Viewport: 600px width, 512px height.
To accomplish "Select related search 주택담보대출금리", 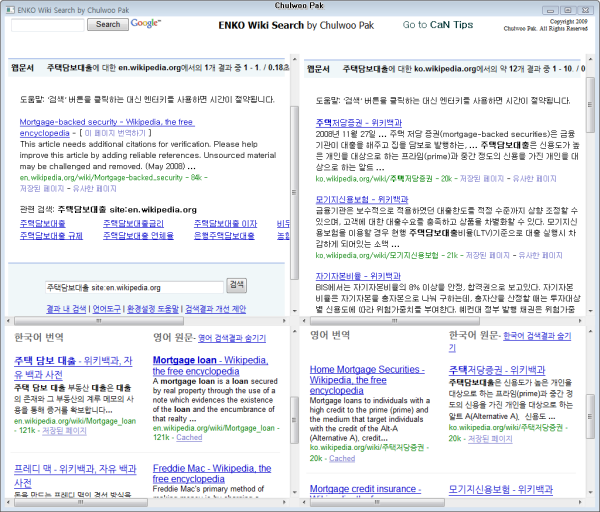I will pyautogui.click(x=133, y=223).
